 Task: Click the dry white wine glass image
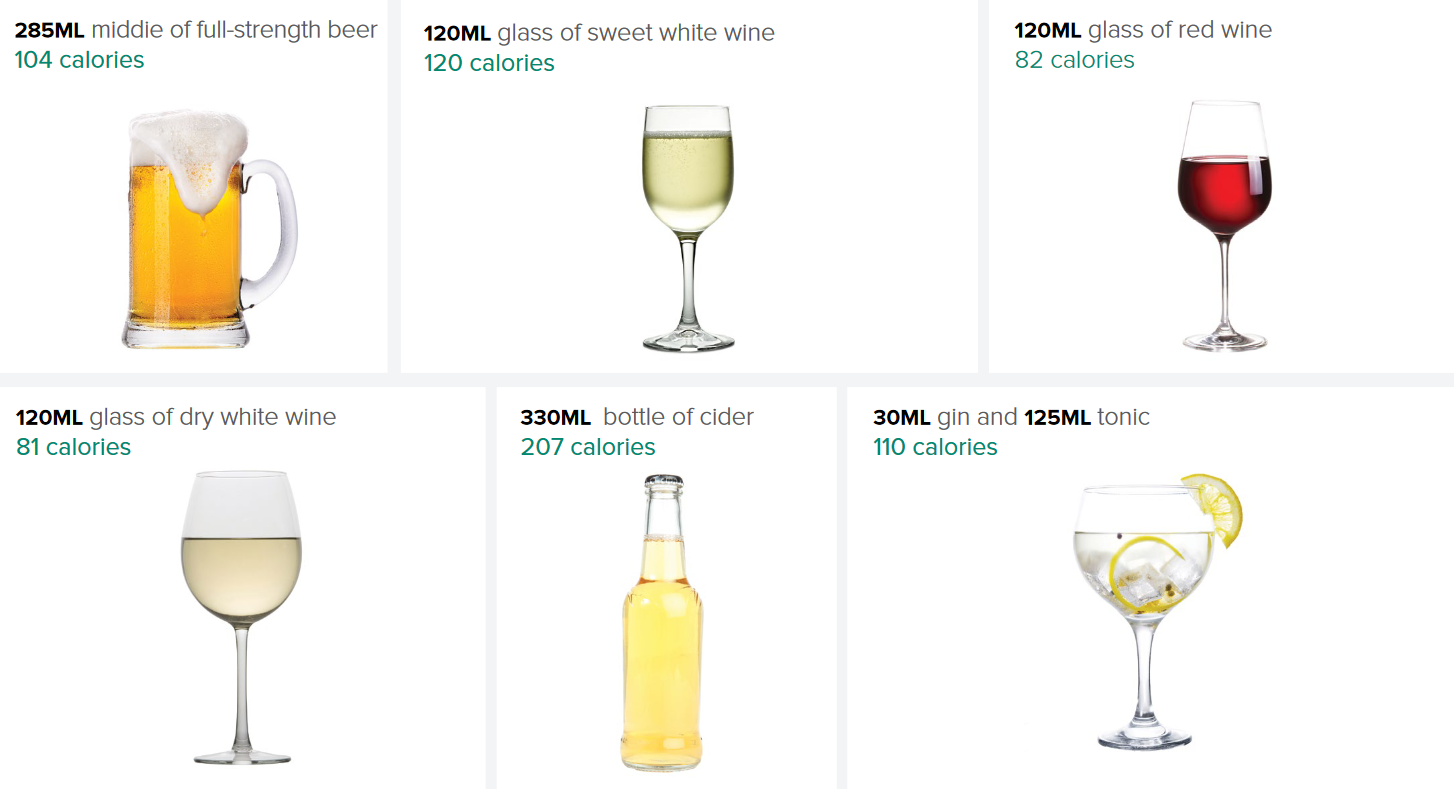241,615
